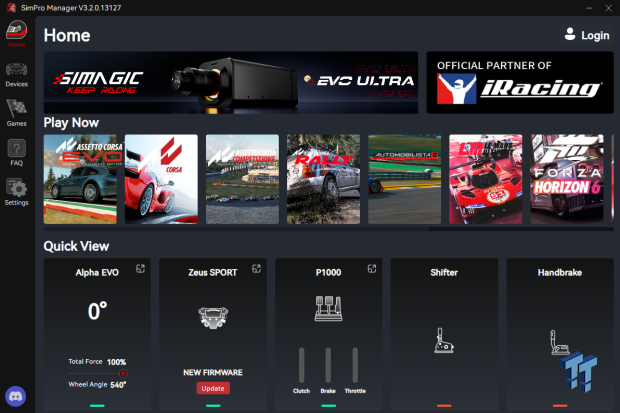Image resolution: width=620 pixels, height=413 pixels.
Task: Open the Home section in the sidebar
Action: pos(17,34)
